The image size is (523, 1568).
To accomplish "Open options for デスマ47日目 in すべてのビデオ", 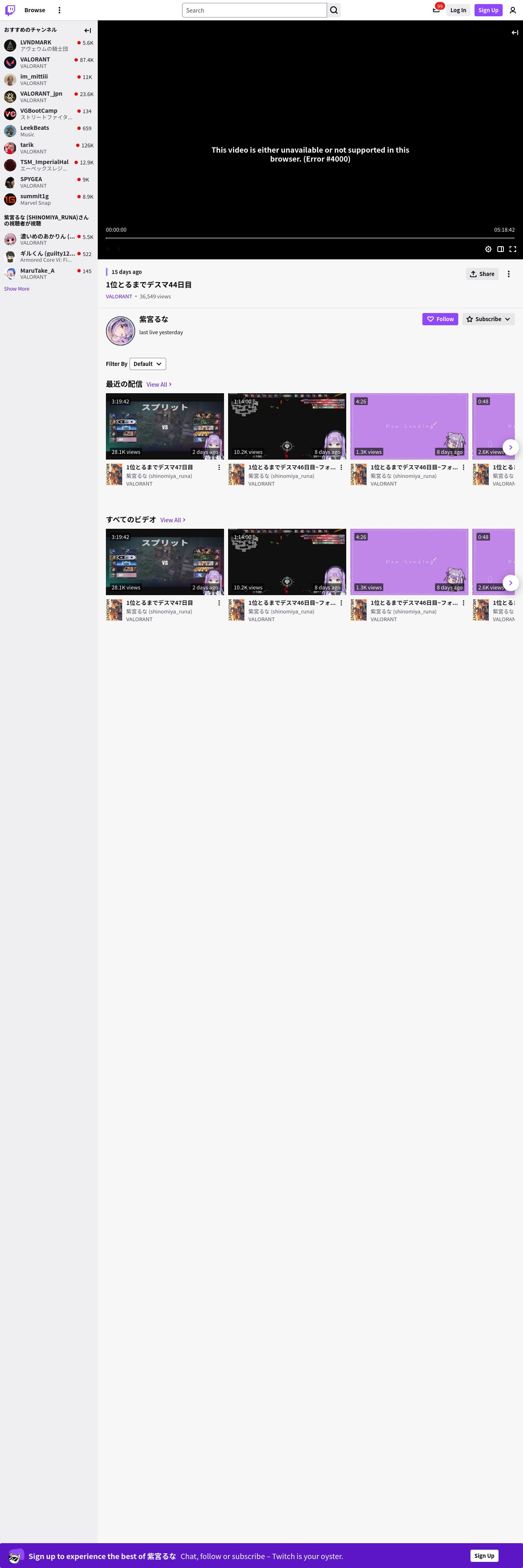I will point(219,603).
